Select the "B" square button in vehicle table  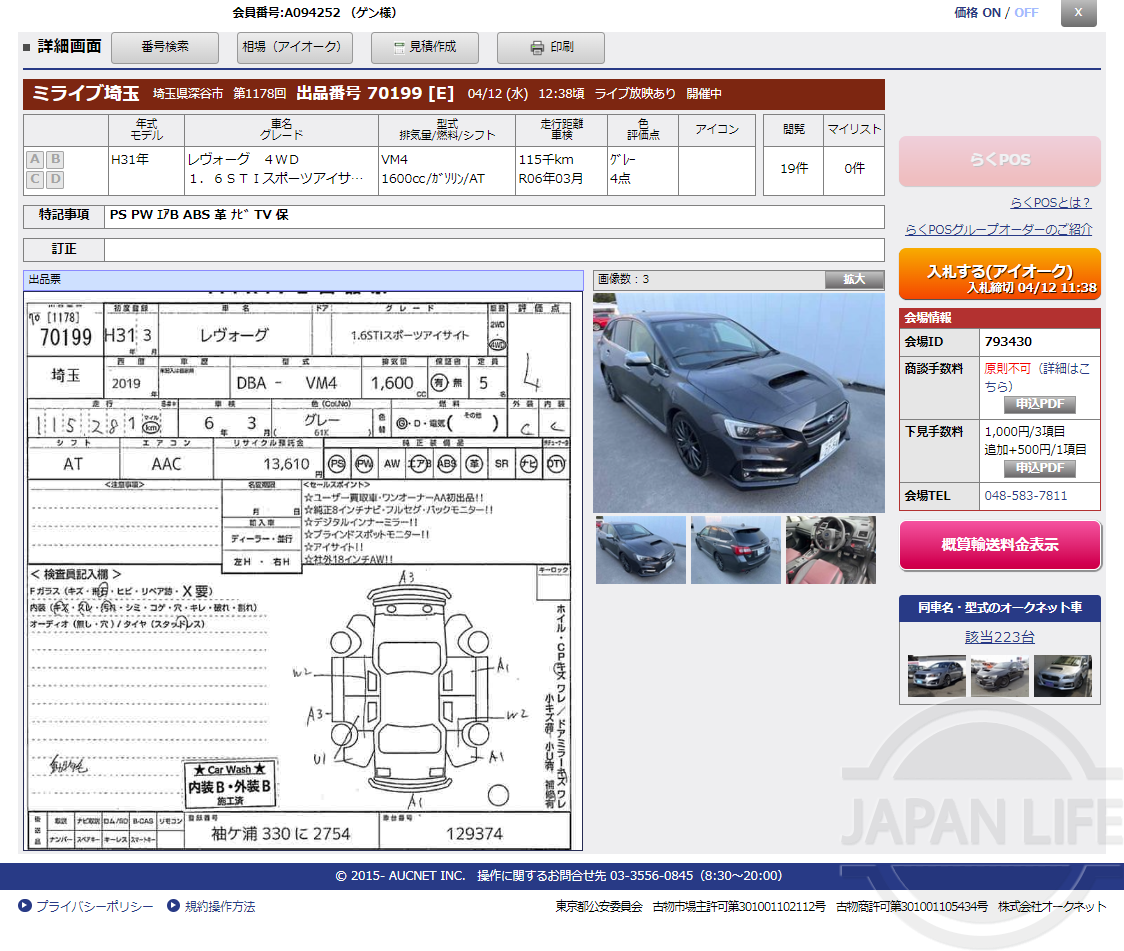tap(55, 159)
